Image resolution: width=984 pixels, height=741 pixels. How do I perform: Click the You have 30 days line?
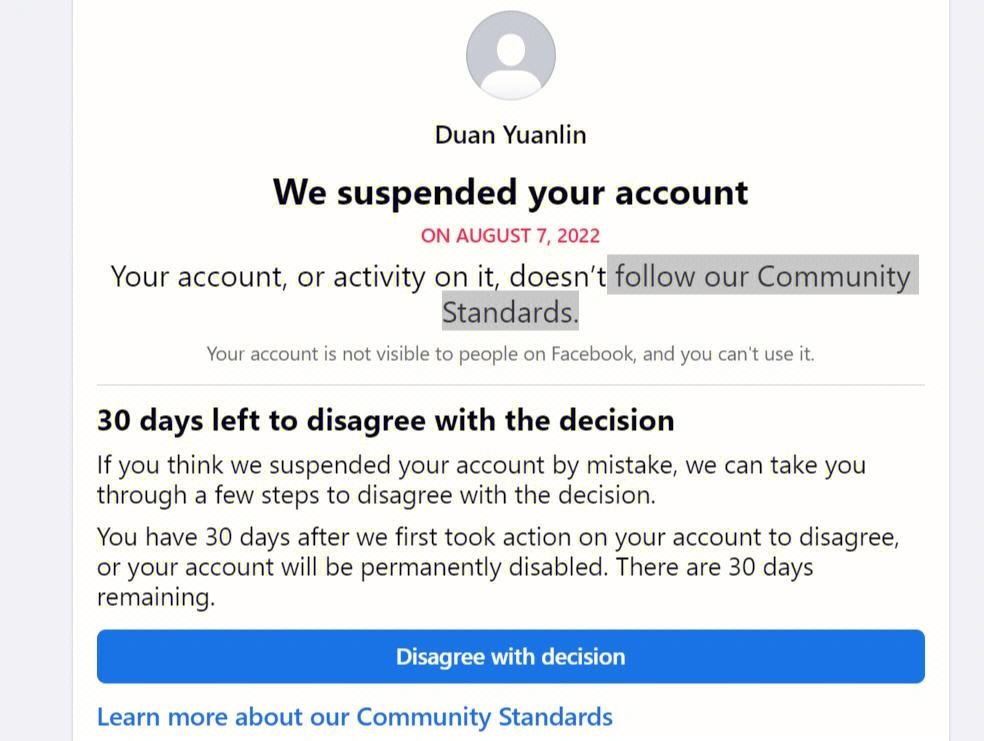498,537
